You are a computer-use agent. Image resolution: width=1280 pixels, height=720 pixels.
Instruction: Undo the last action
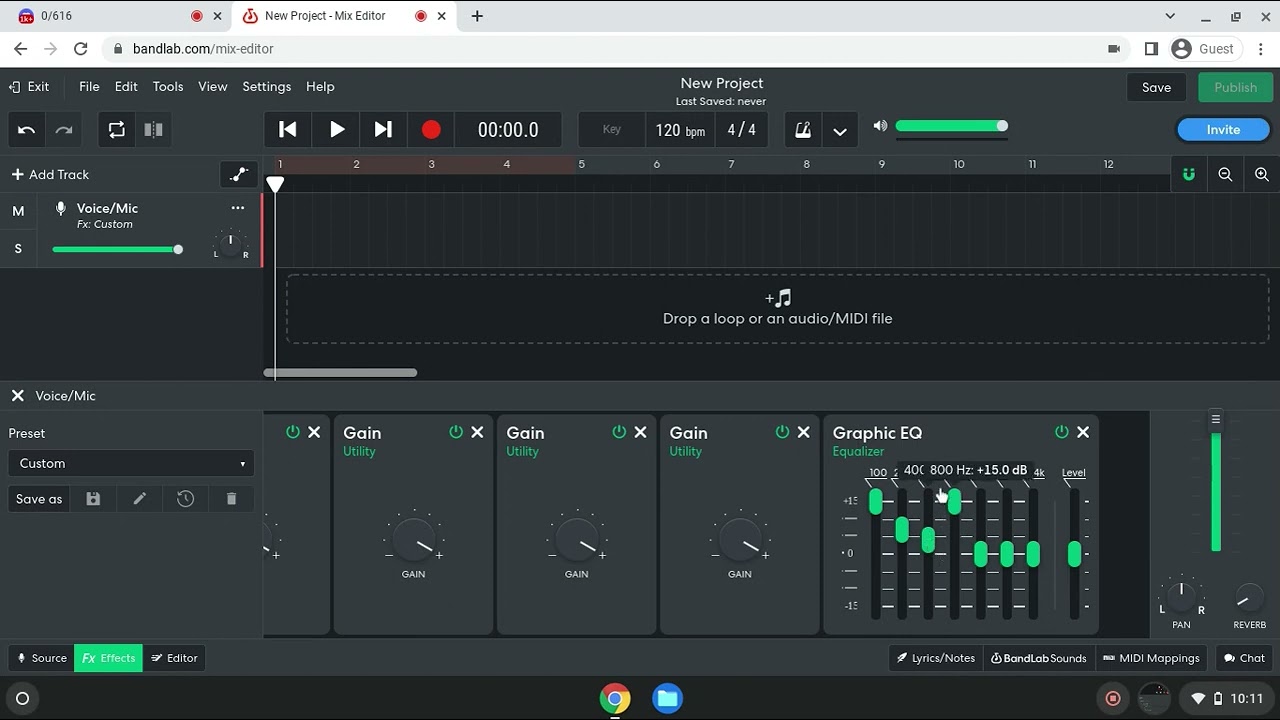coord(27,130)
